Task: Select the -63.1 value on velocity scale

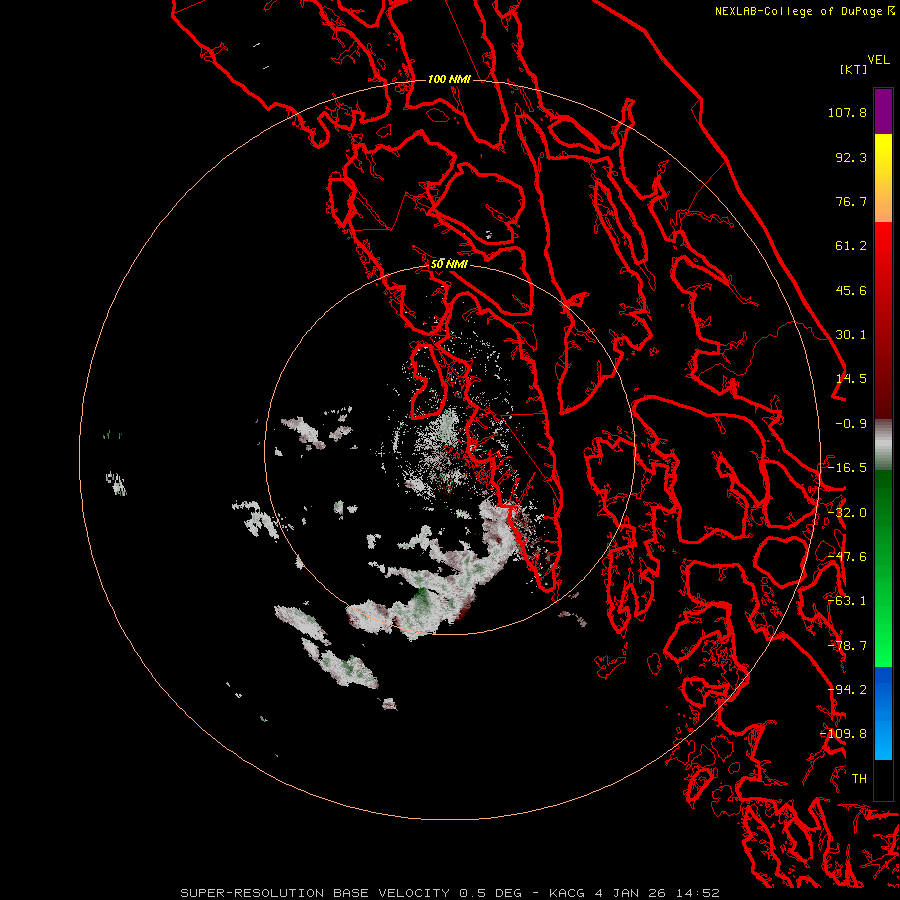Action: [x=847, y=601]
